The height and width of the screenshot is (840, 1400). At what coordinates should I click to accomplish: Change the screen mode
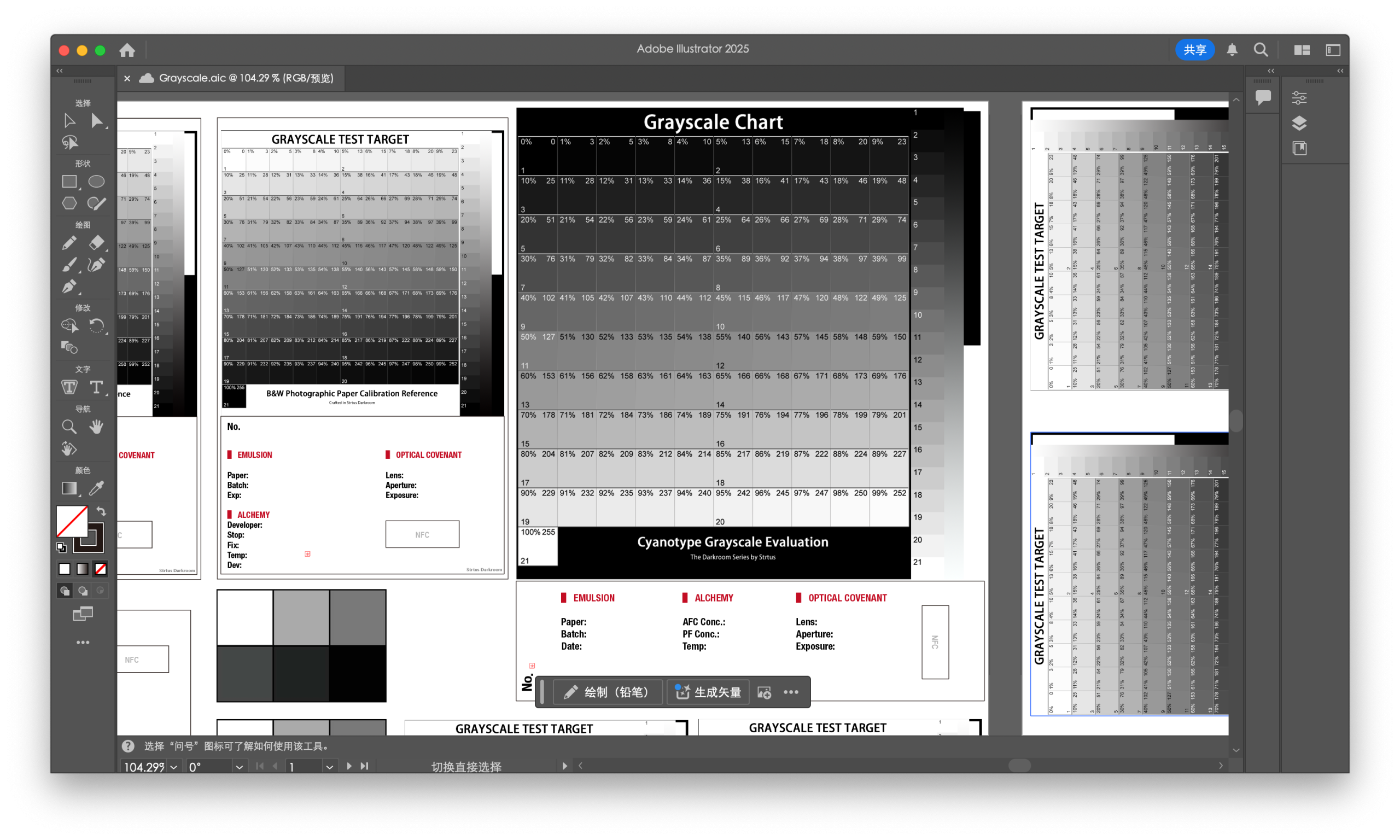[83, 614]
